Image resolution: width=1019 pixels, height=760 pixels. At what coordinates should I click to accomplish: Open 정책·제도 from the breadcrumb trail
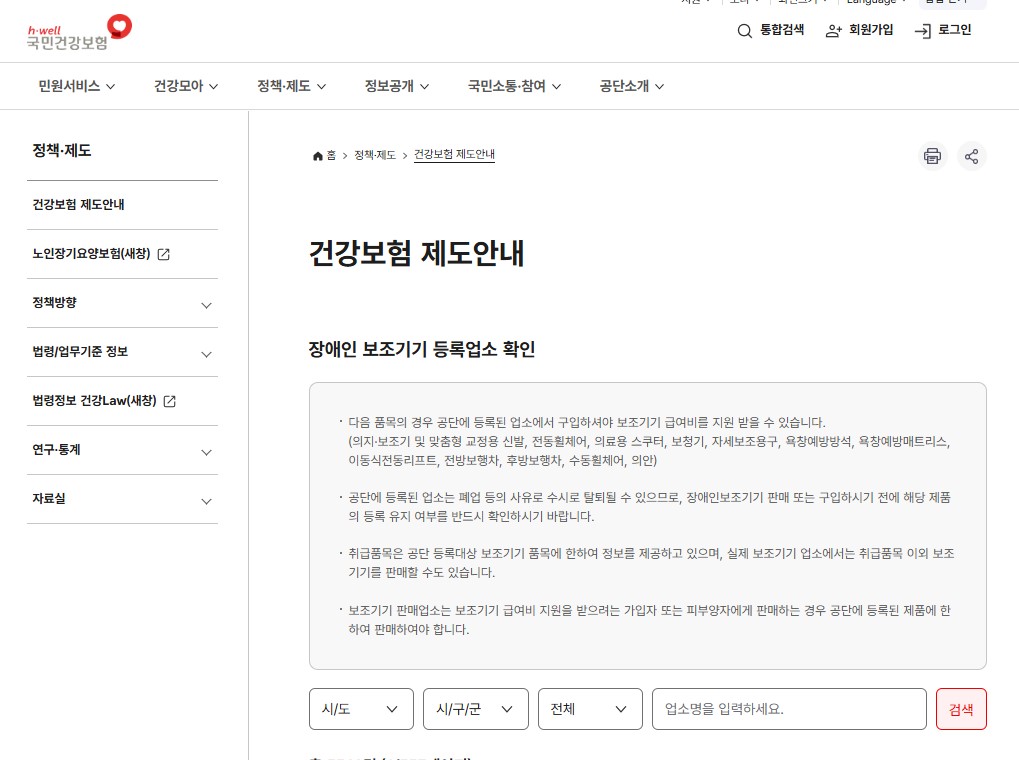coord(375,155)
